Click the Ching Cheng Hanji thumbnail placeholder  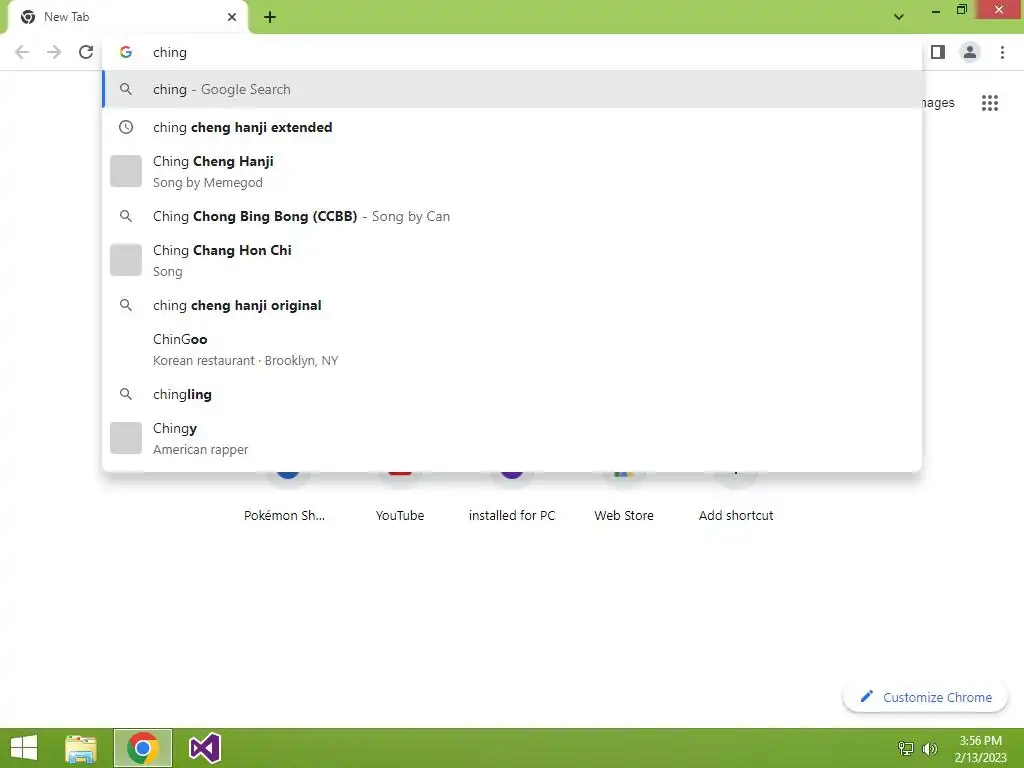click(x=126, y=171)
